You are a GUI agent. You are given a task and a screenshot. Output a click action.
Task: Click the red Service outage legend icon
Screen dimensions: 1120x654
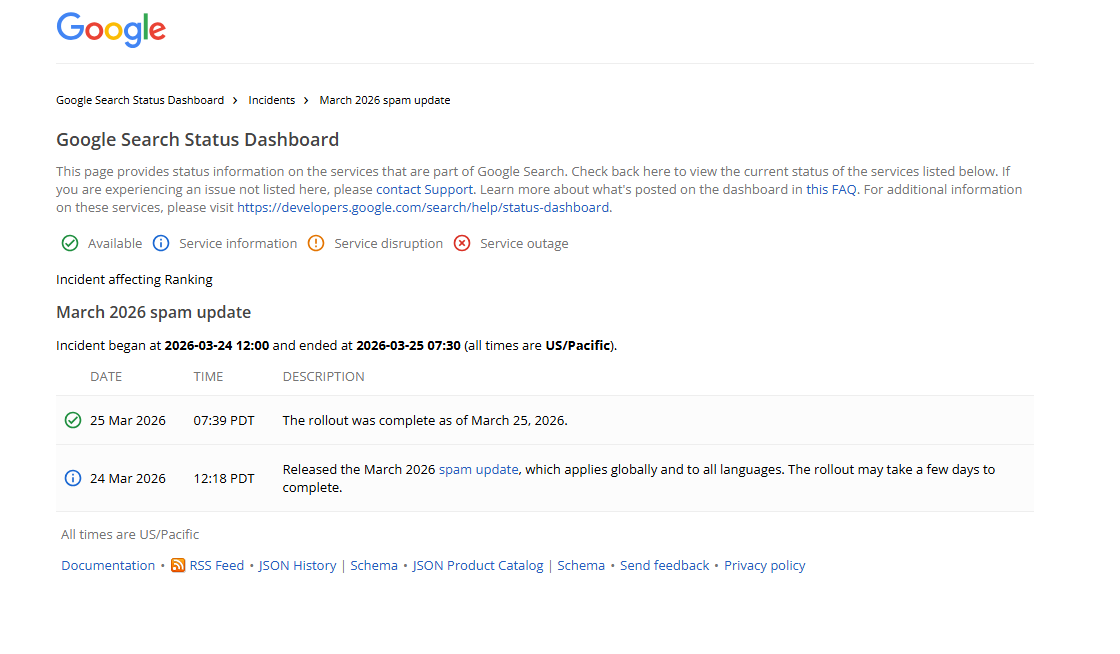coord(462,243)
